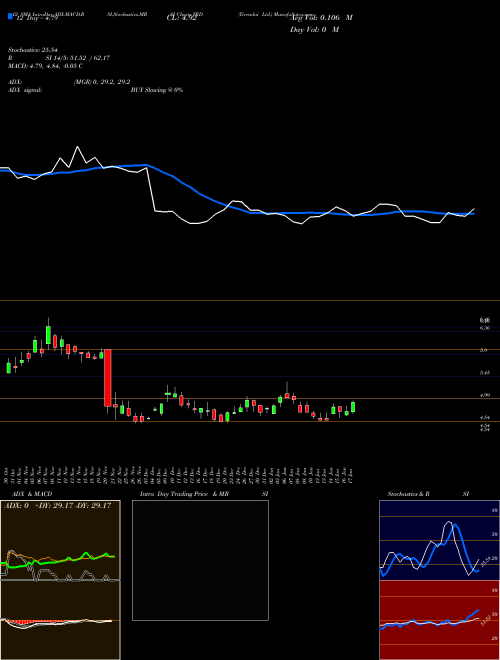Click the 'MACD: 4.79, 4.84, -0.05 C' line

45,66
